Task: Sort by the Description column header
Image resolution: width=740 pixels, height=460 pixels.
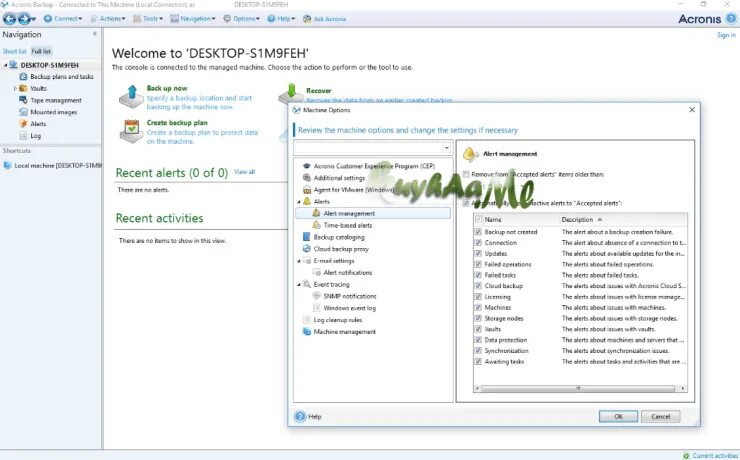Action: pos(577,219)
